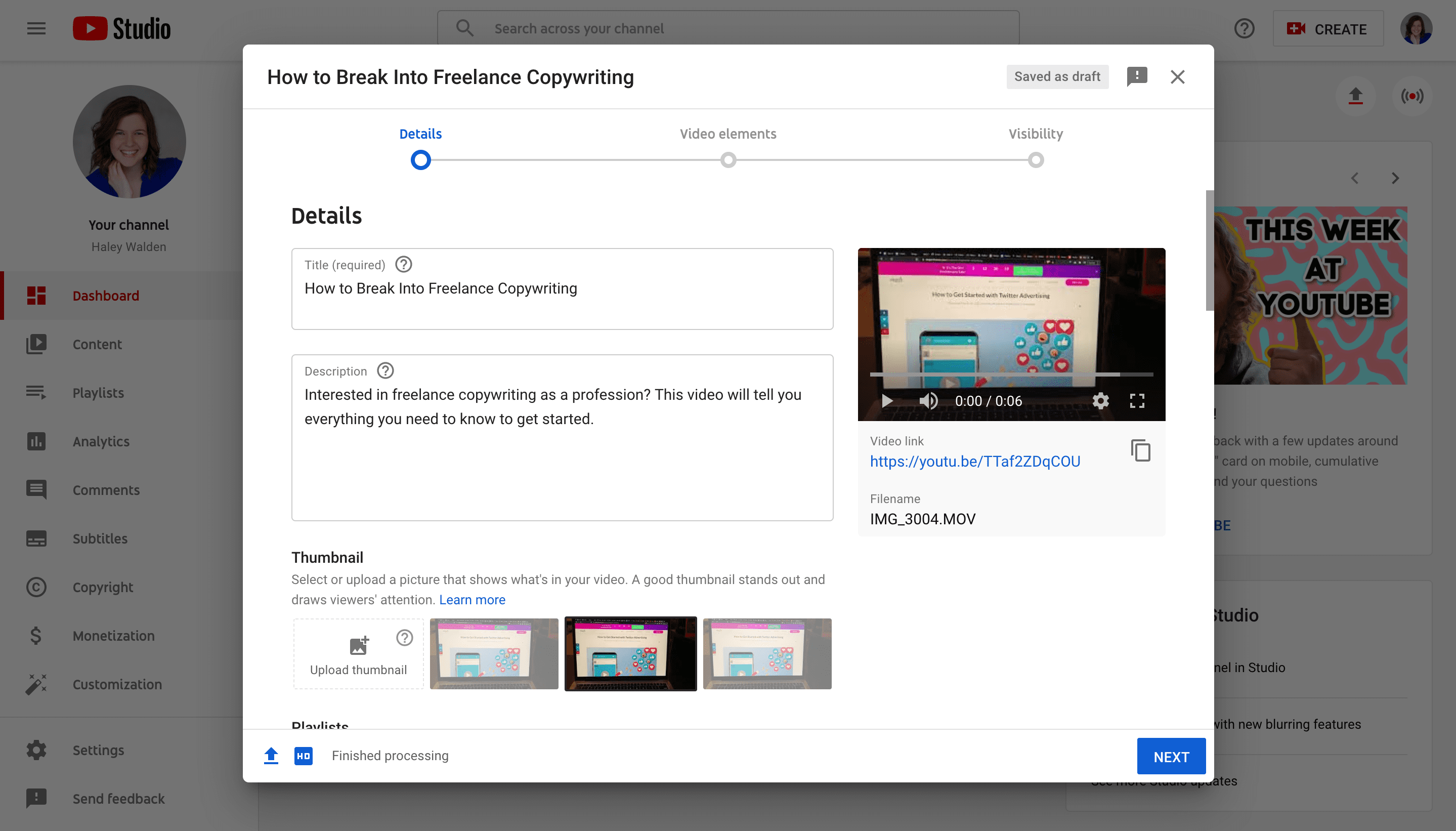The height and width of the screenshot is (831, 1456).
Task: Click the Copyright sidebar icon
Action: point(35,587)
